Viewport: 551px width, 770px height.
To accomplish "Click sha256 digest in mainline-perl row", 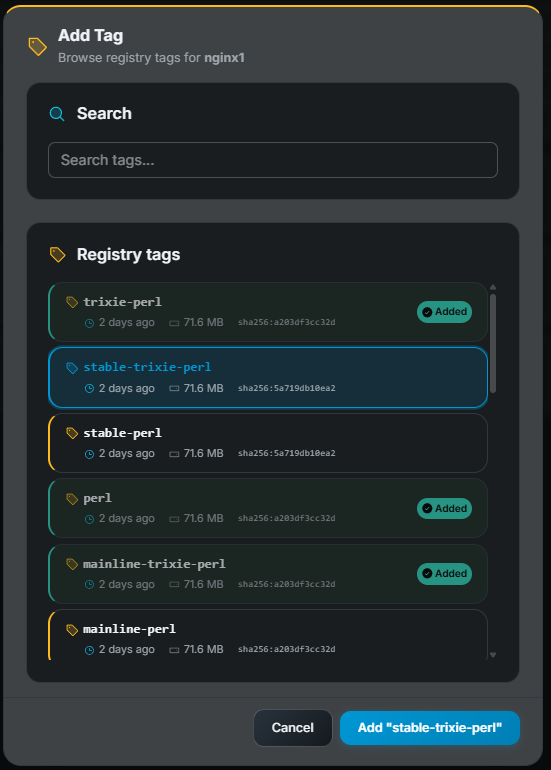I will coord(287,649).
